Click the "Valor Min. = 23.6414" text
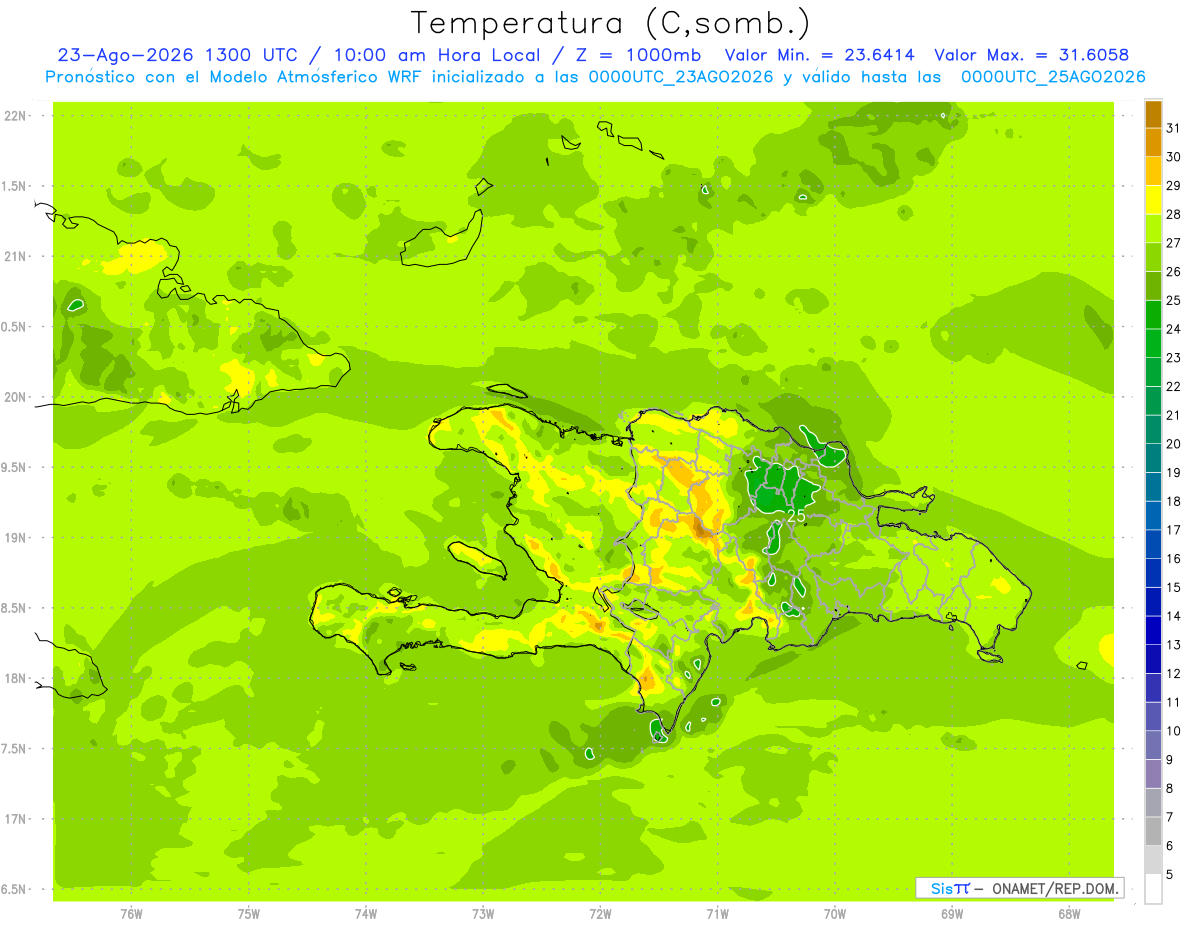This screenshot has width=1200, height=927. pyautogui.click(x=819, y=55)
